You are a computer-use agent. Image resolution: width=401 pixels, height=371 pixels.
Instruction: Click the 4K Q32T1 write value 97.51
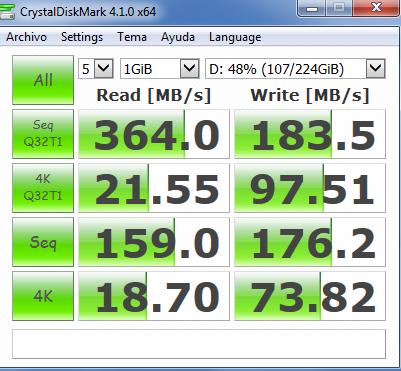(x=310, y=188)
